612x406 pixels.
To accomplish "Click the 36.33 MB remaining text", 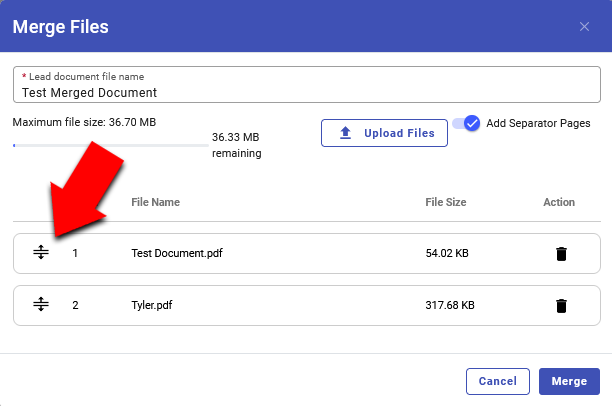I will pyautogui.click(x=237, y=145).
